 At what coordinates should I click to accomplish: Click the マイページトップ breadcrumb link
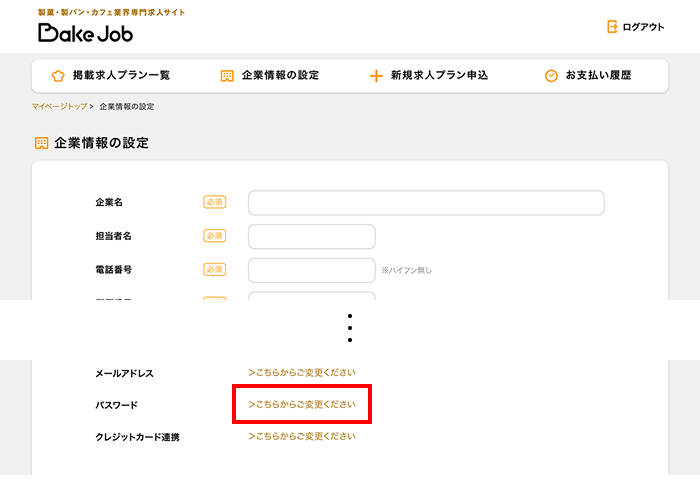59,106
